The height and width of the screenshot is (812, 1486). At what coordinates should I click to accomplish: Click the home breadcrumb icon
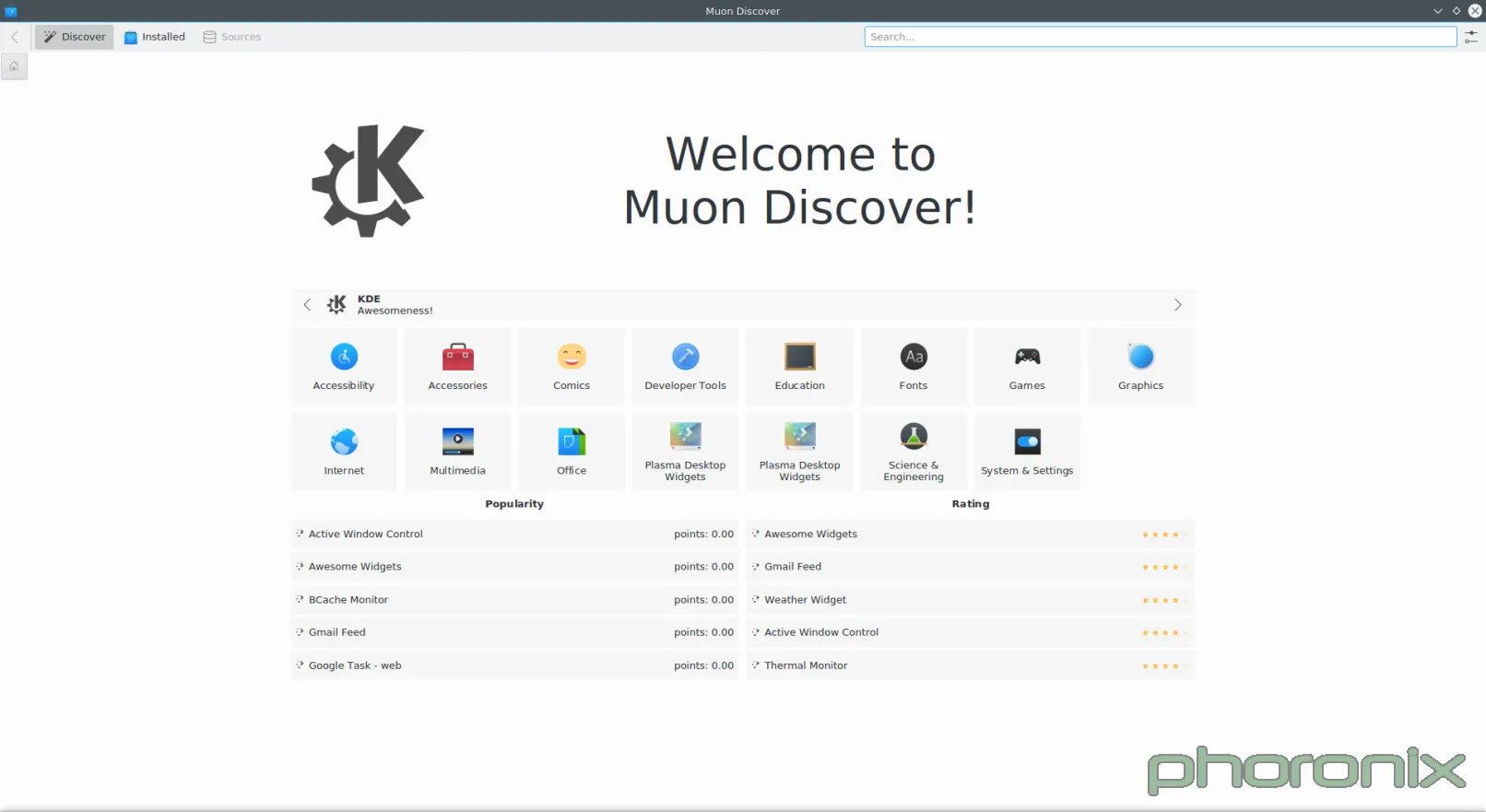(x=14, y=66)
